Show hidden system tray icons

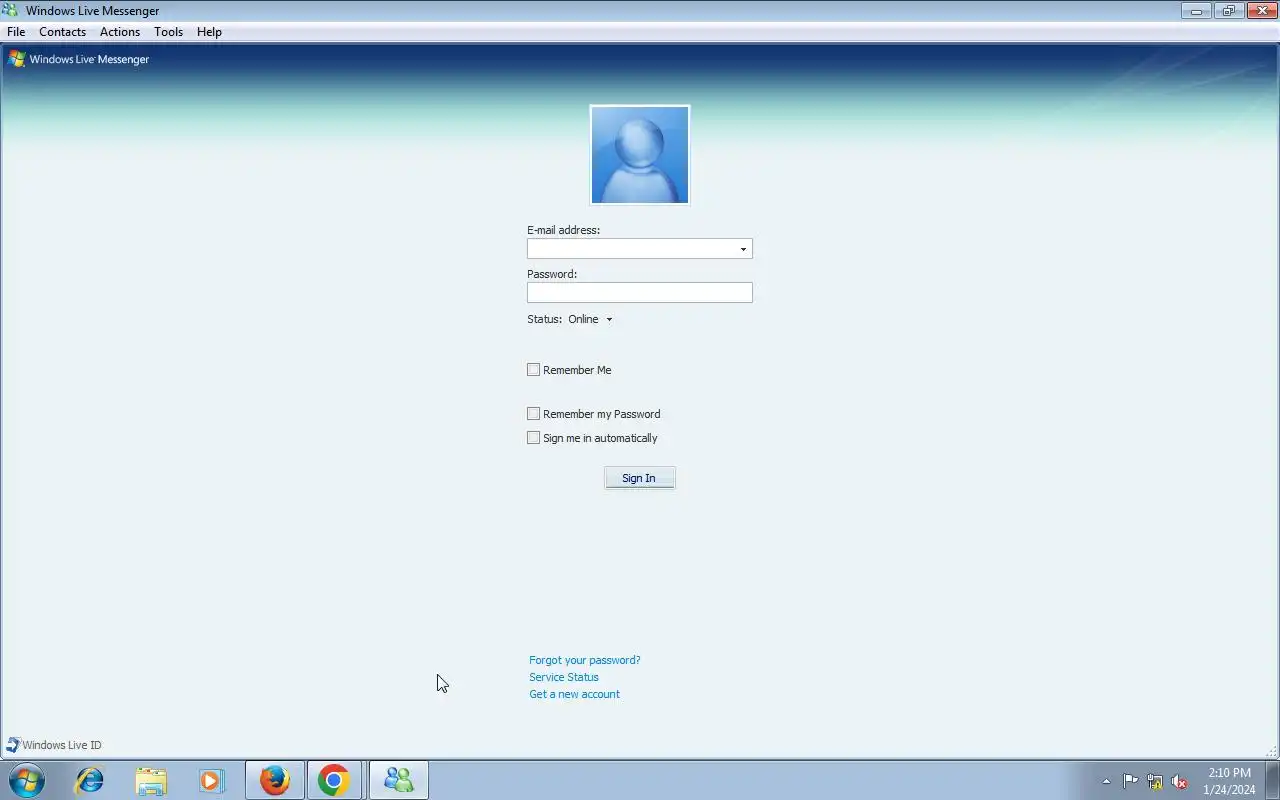point(1106,781)
